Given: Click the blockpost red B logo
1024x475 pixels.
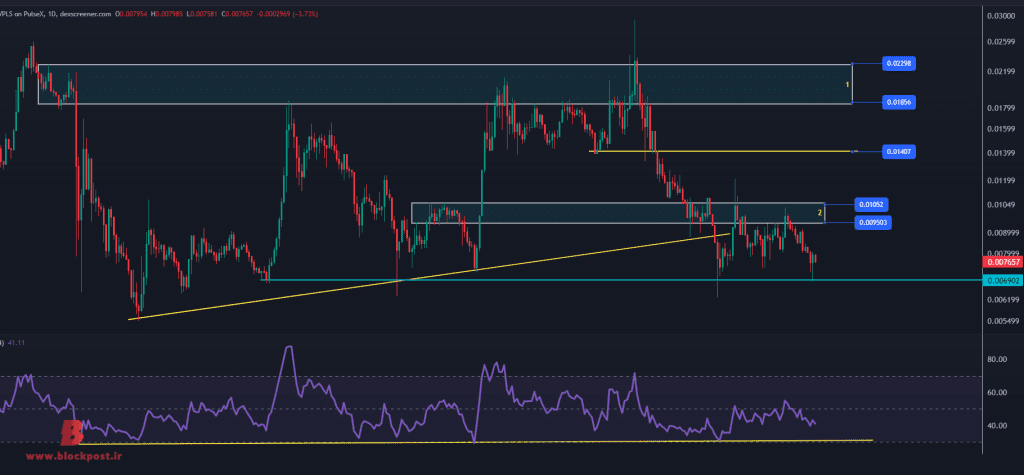Looking at the screenshot, I should (72, 432).
